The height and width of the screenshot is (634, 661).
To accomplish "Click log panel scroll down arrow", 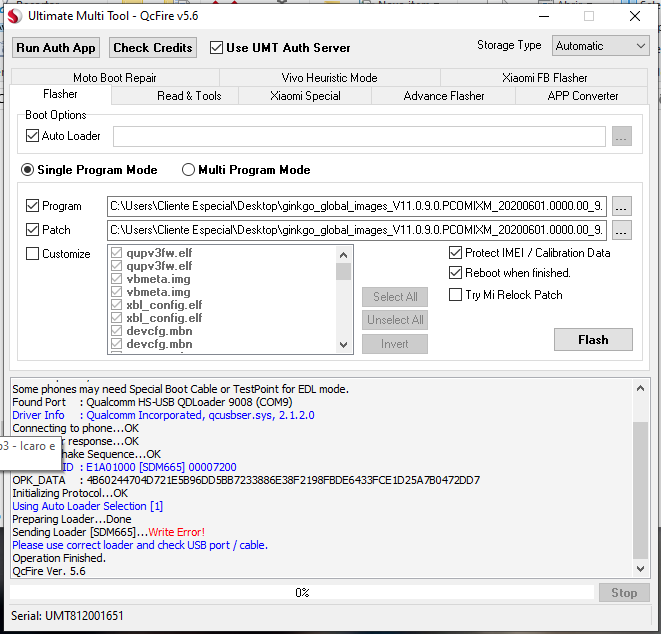I will [x=640, y=569].
